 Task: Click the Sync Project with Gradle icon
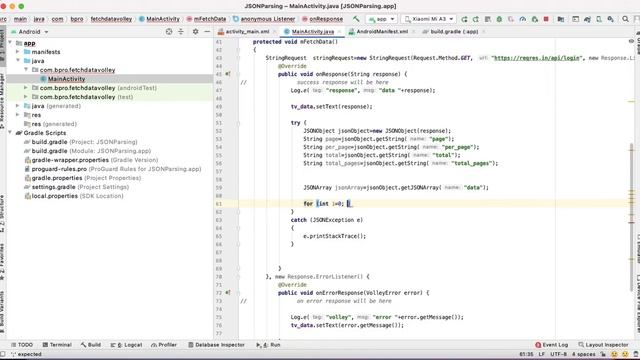587,19
